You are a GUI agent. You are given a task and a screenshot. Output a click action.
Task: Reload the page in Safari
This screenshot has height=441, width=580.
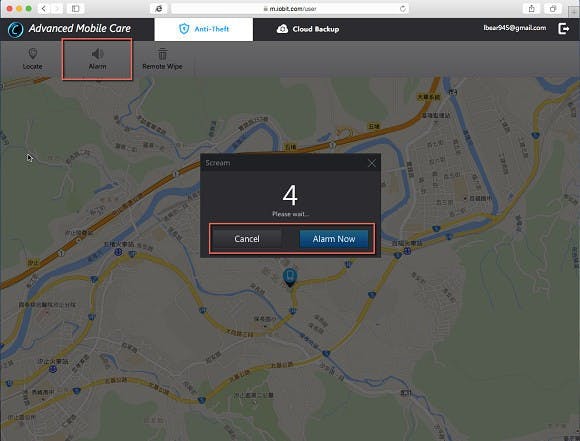tap(402, 9)
